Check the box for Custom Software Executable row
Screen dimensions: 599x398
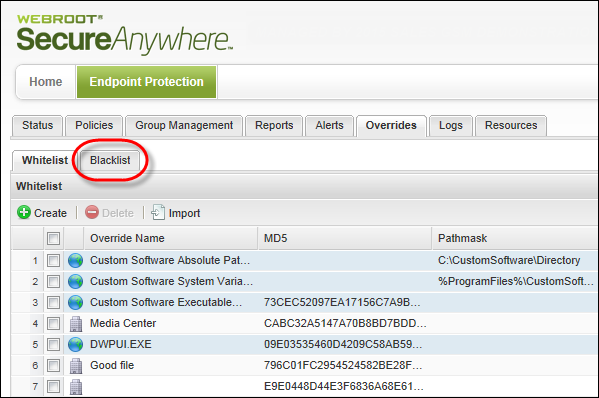53,303
